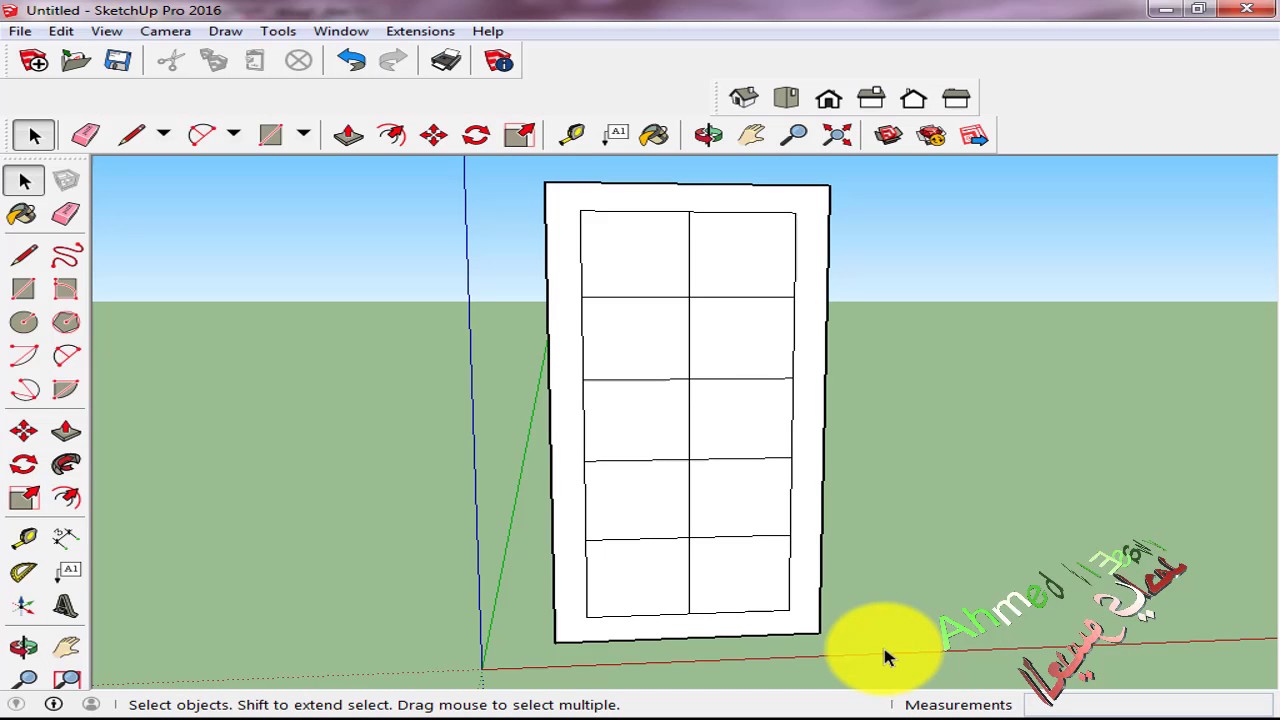Select the Make Component tool
The width and height of the screenshot is (1280, 720).
pyautogui.click(x=66, y=180)
